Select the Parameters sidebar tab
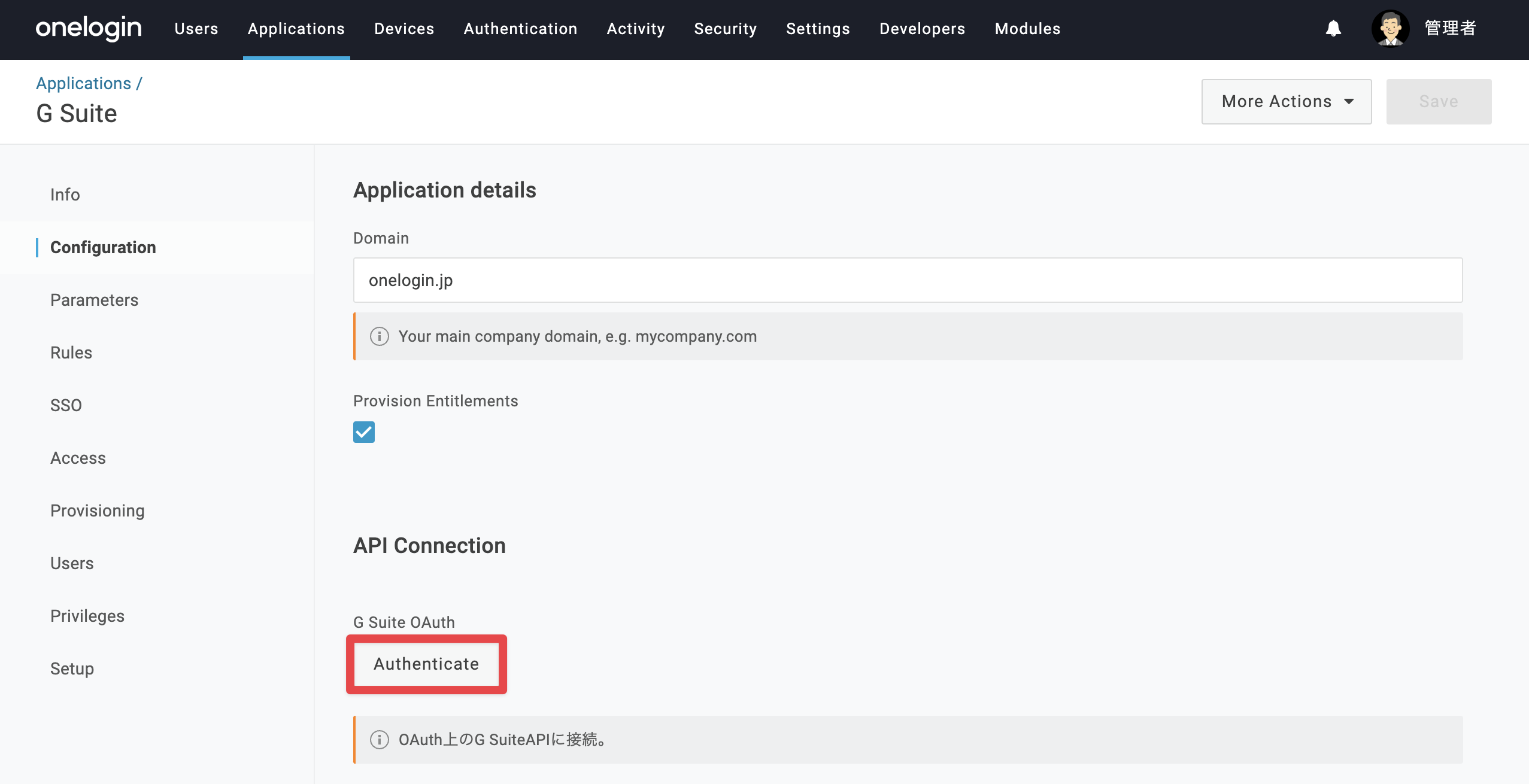The width and height of the screenshot is (1529, 784). tap(157, 300)
